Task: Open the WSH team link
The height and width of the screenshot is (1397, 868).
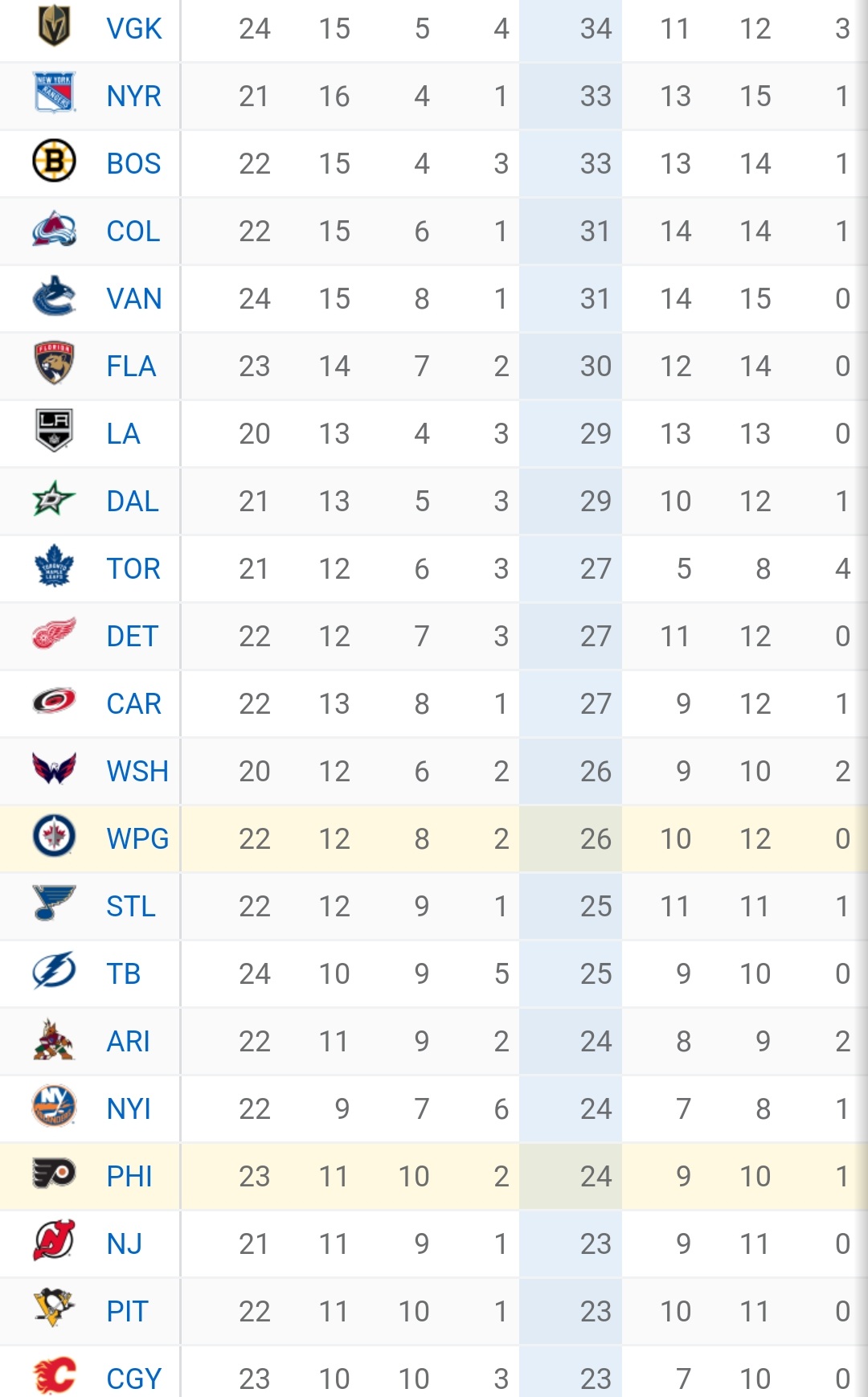Action: point(137,772)
